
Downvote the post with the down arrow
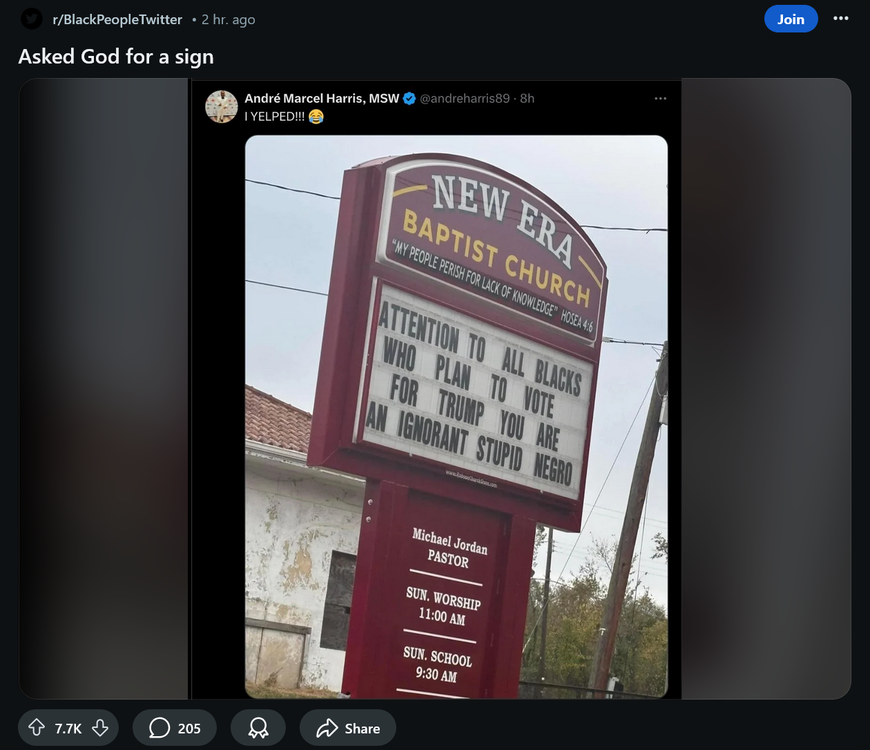coord(100,728)
